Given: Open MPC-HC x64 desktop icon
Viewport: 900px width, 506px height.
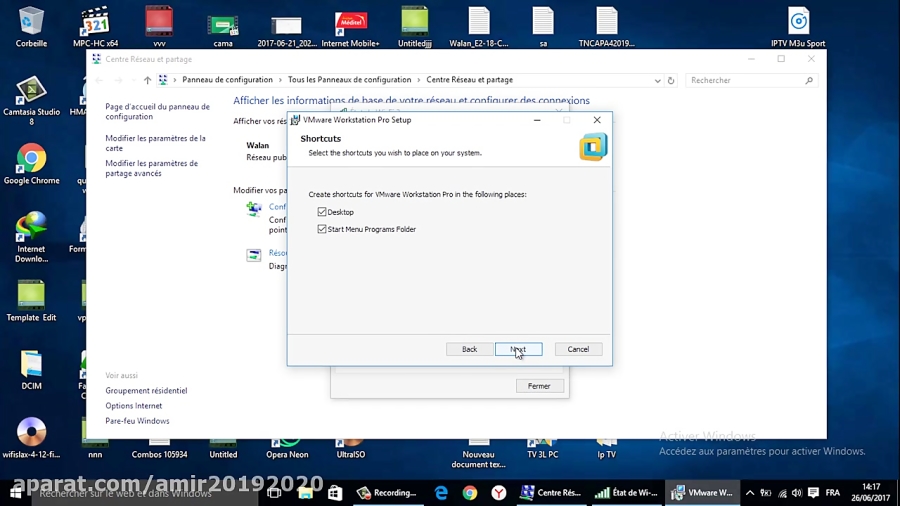Looking at the screenshot, I should 95,27.
